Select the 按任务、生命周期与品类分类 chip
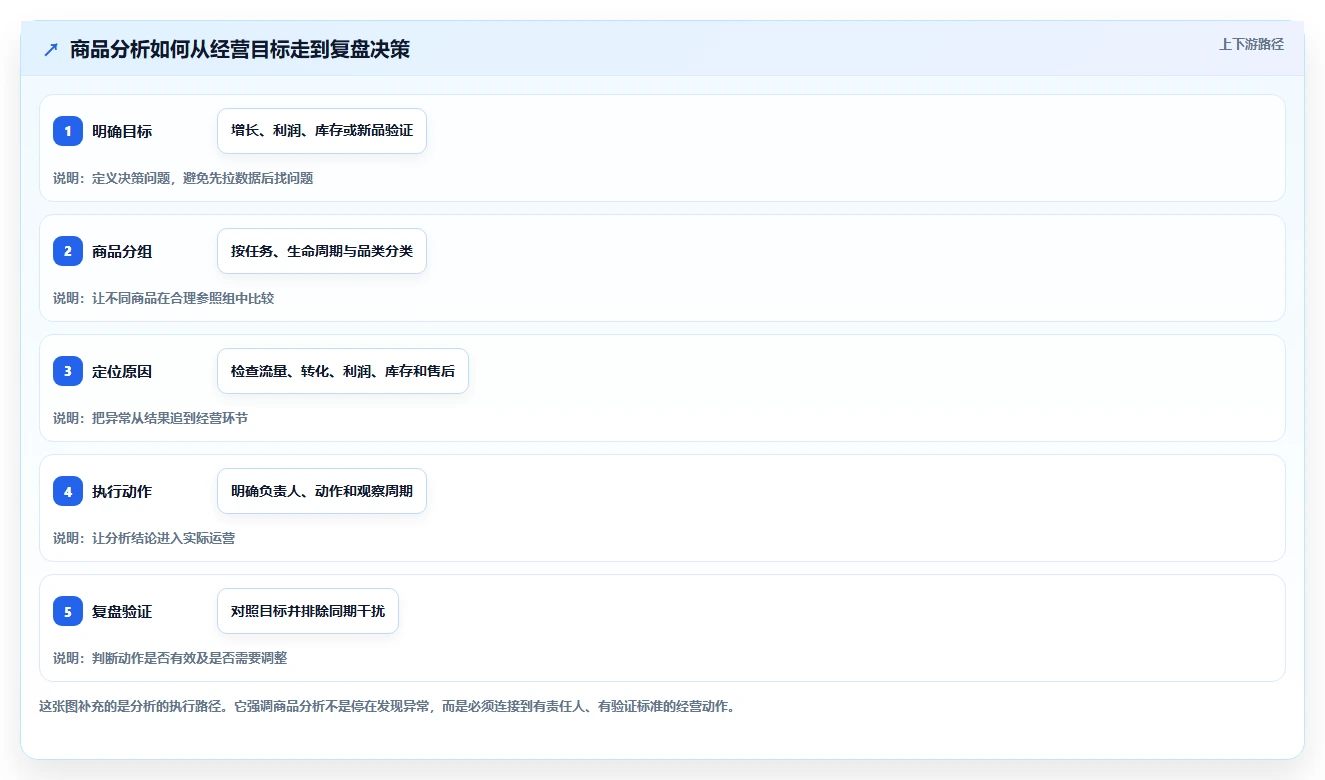Viewport: 1325px width, 780px height. (x=322, y=251)
